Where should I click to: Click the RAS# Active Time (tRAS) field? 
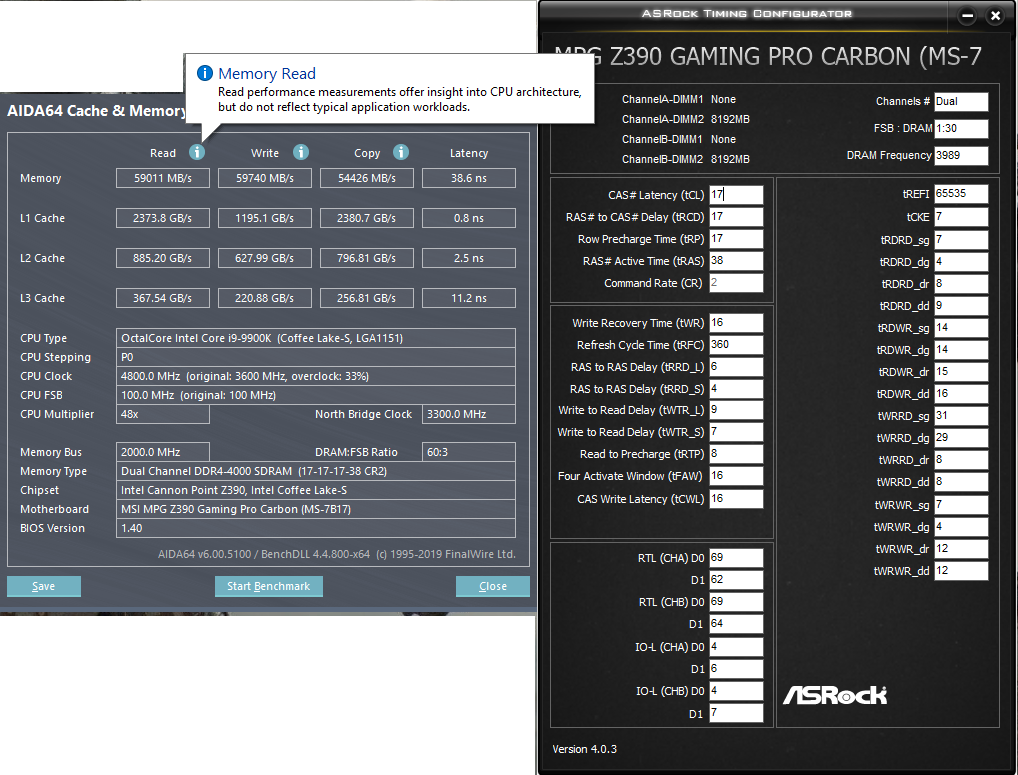coord(736,261)
